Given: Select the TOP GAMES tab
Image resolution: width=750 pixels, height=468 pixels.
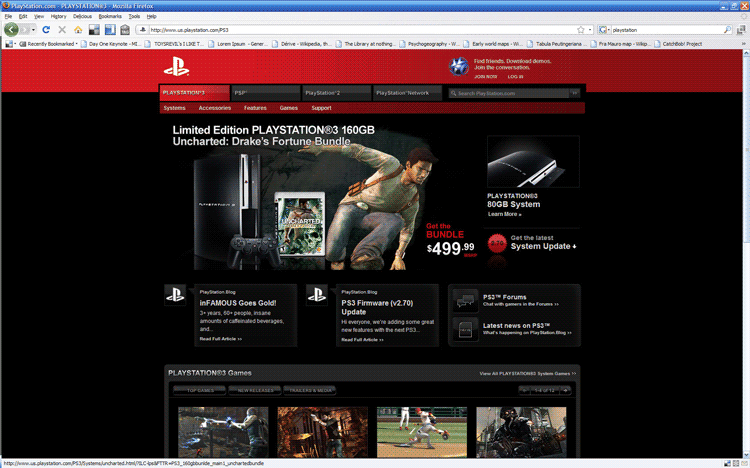Looking at the screenshot, I should [x=199, y=390].
